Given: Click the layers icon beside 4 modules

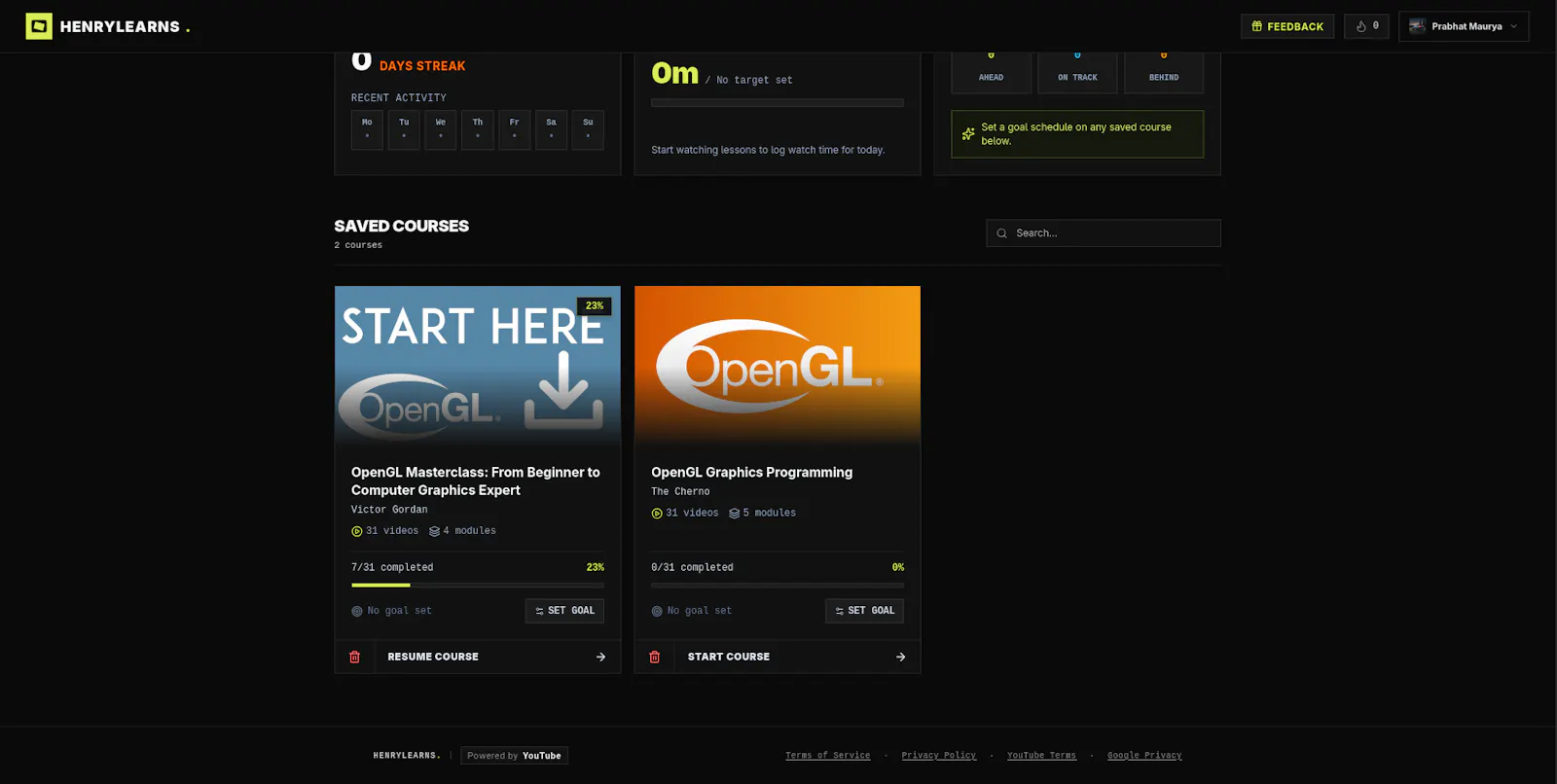Looking at the screenshot, I should (434, 531).
